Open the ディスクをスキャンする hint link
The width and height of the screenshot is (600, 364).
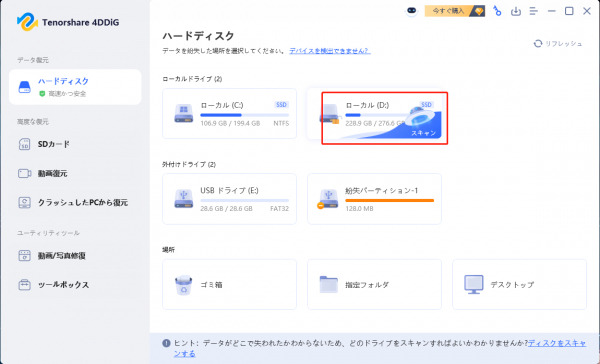pos(557,343)
